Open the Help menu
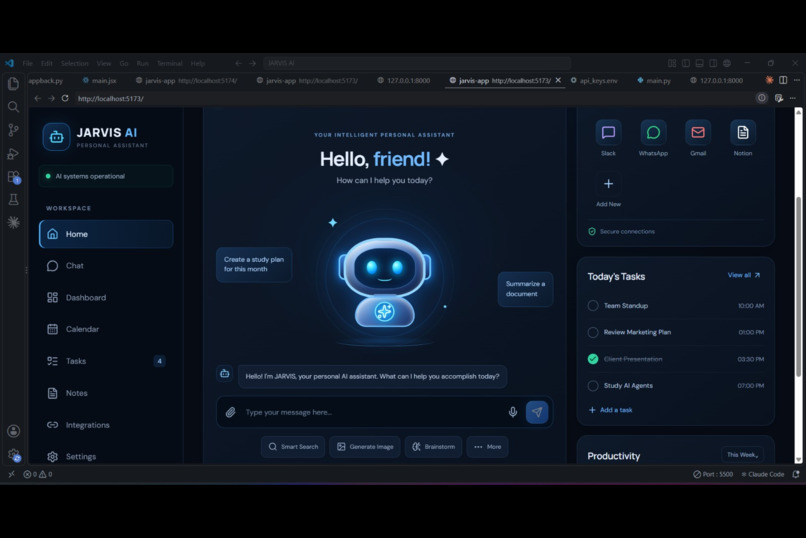This screenshot has height=538, width=806. [197, 63]
